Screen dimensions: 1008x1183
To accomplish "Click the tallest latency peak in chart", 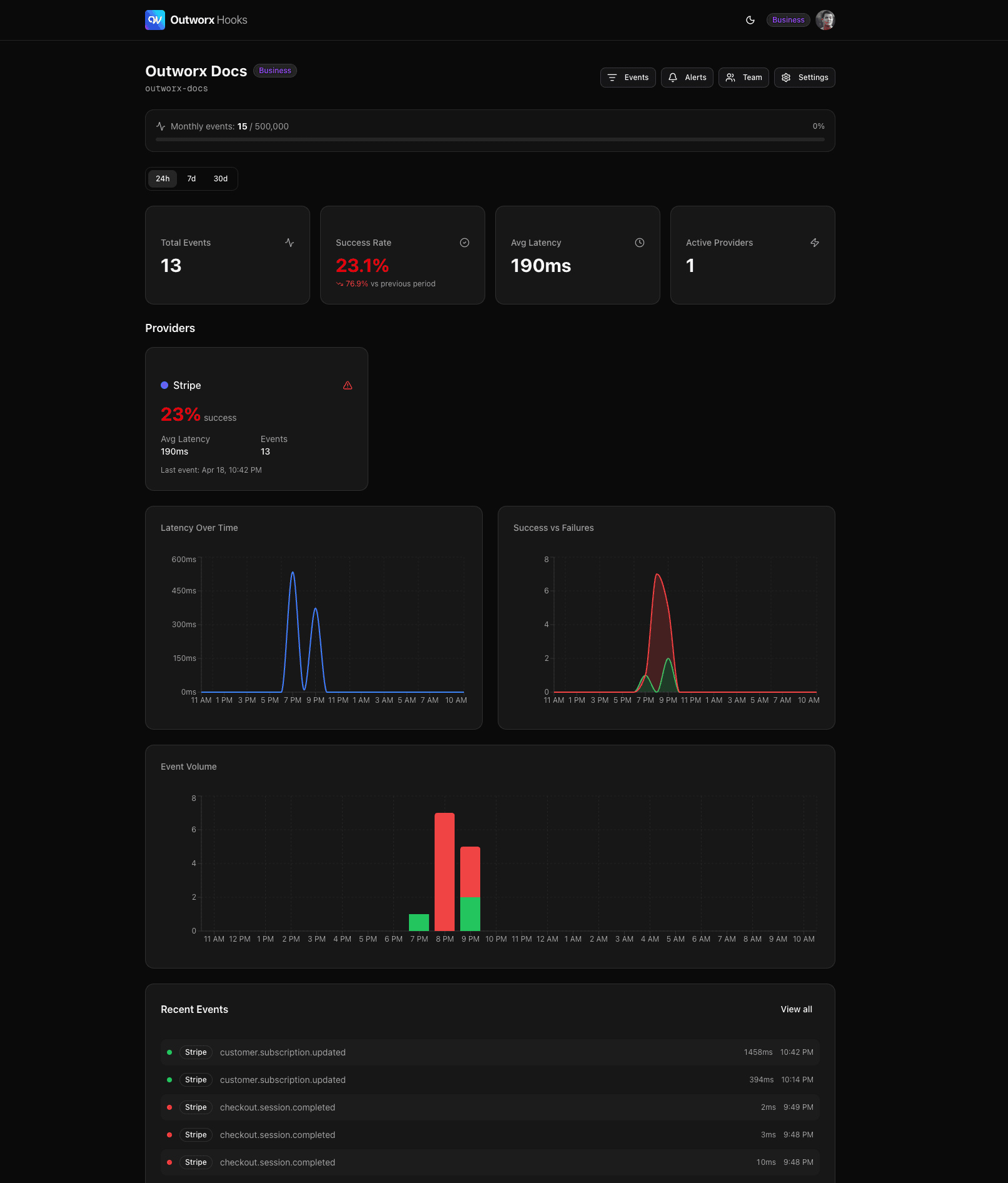I will pos(293,573).
